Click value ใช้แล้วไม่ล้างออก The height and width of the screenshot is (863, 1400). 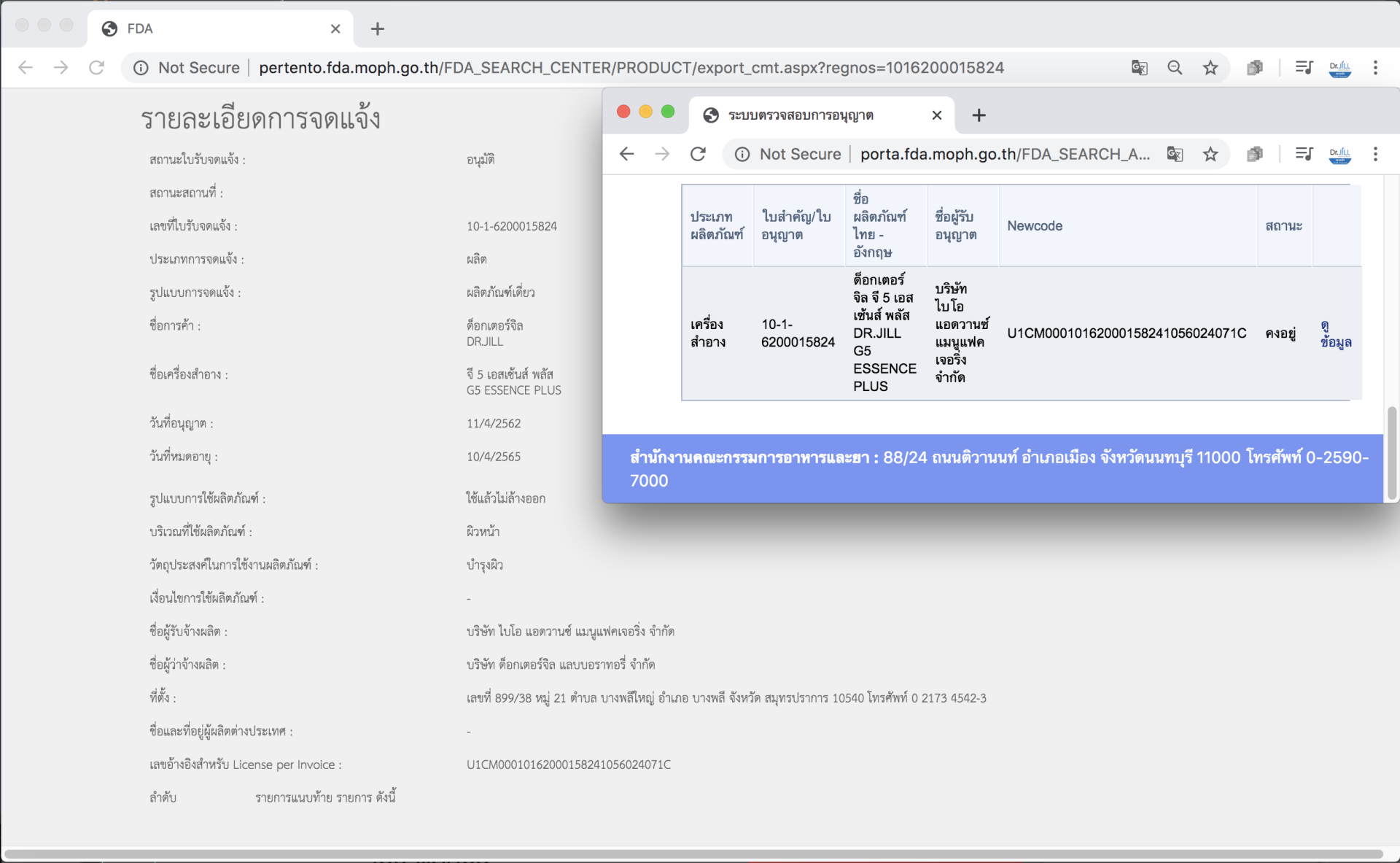point(506,498)
